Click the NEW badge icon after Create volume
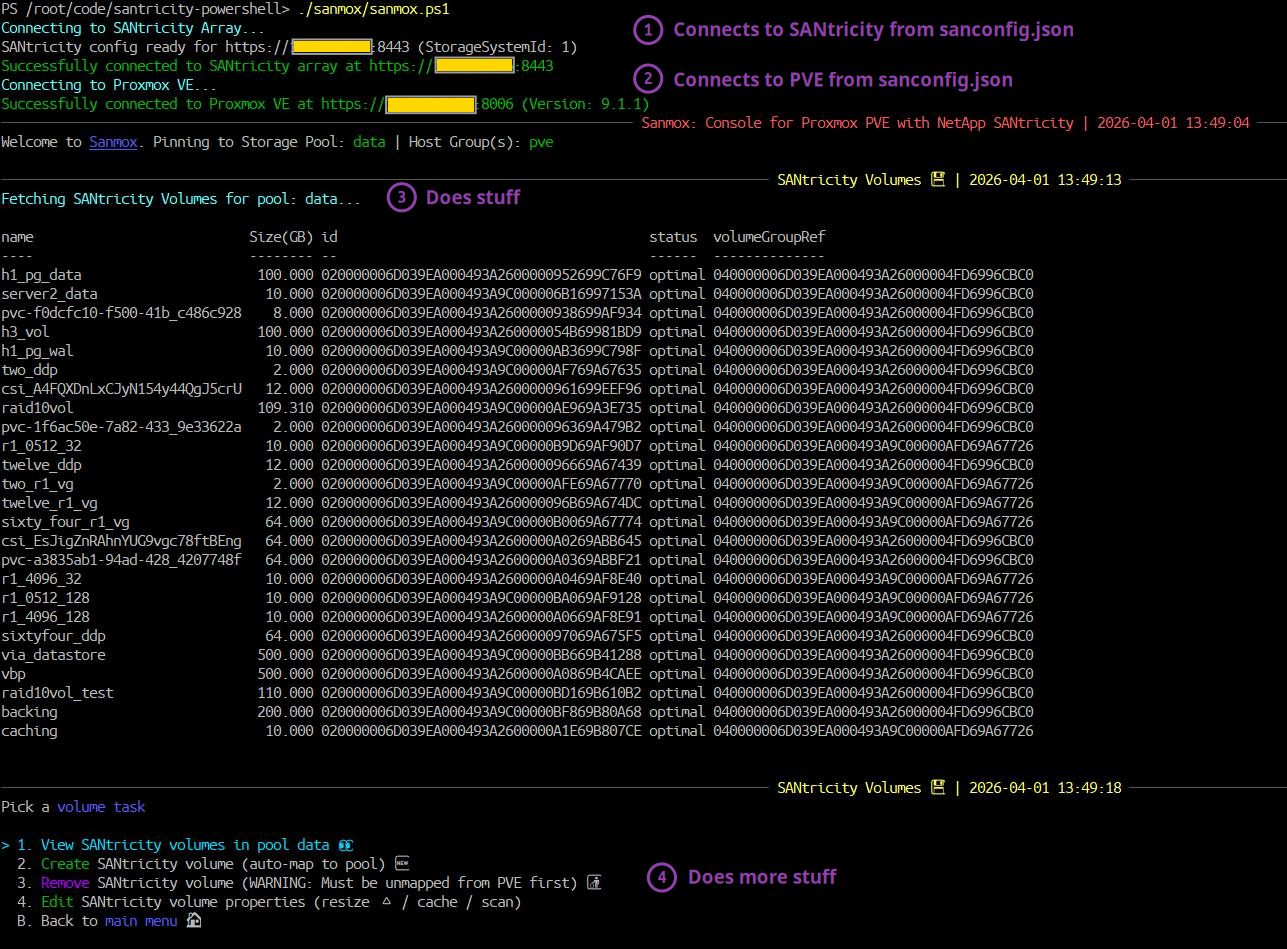This screenshot has width=1287, height=949. (x=402, y=864)
